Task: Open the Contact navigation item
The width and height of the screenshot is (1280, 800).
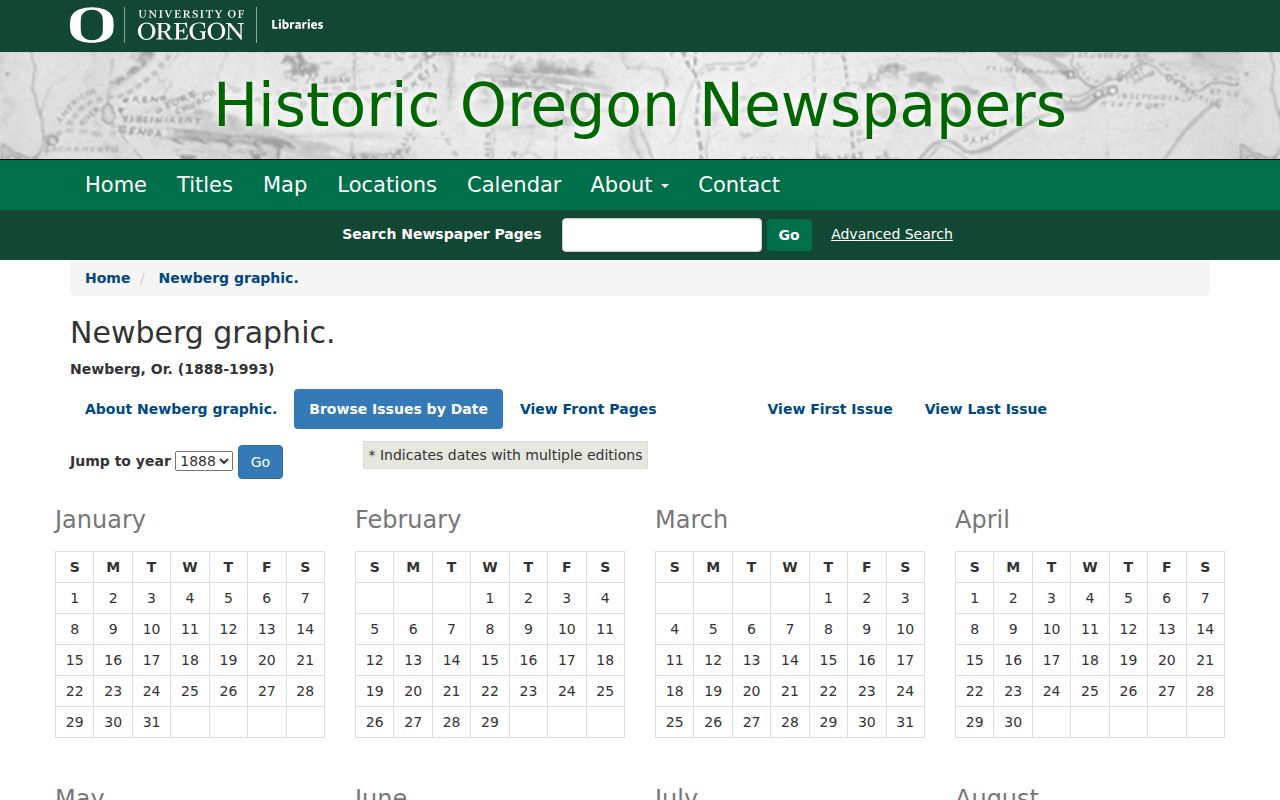Action: [x=739, y=185]
